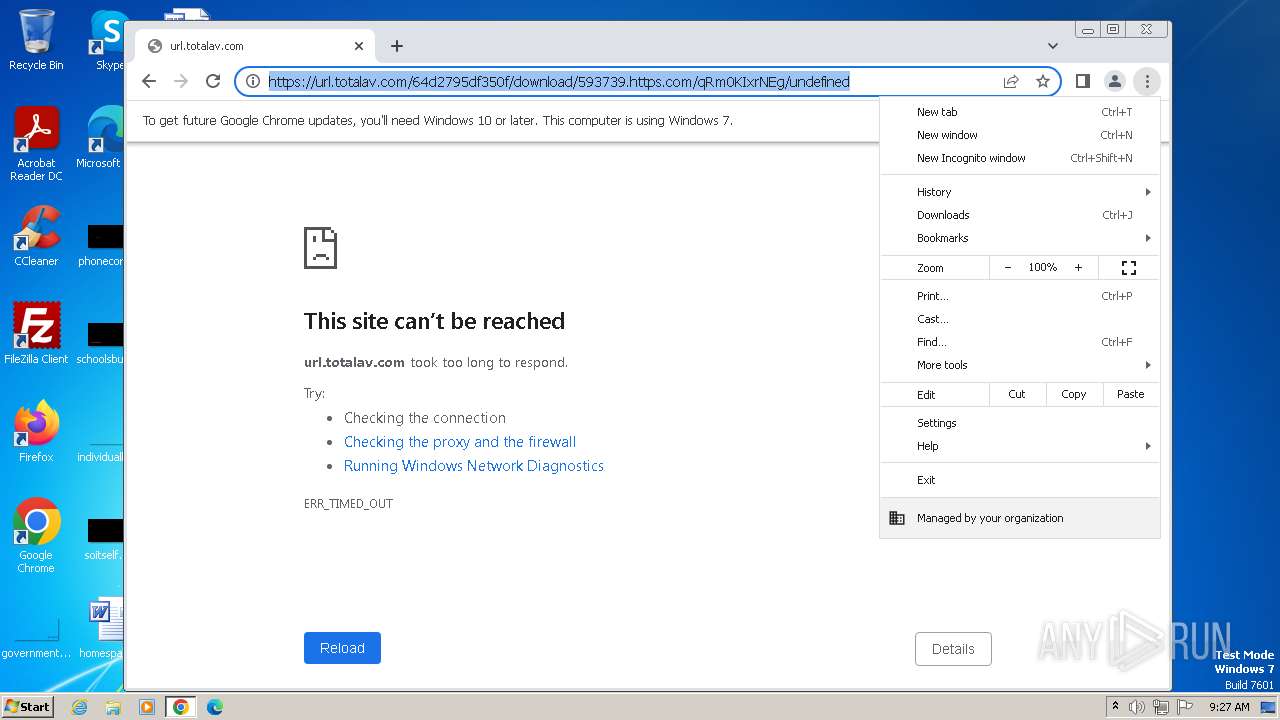The width and height of the screenshot is (1280, 720).
Task: Click Paste in the Edit row
Action: coord(1131,394)
